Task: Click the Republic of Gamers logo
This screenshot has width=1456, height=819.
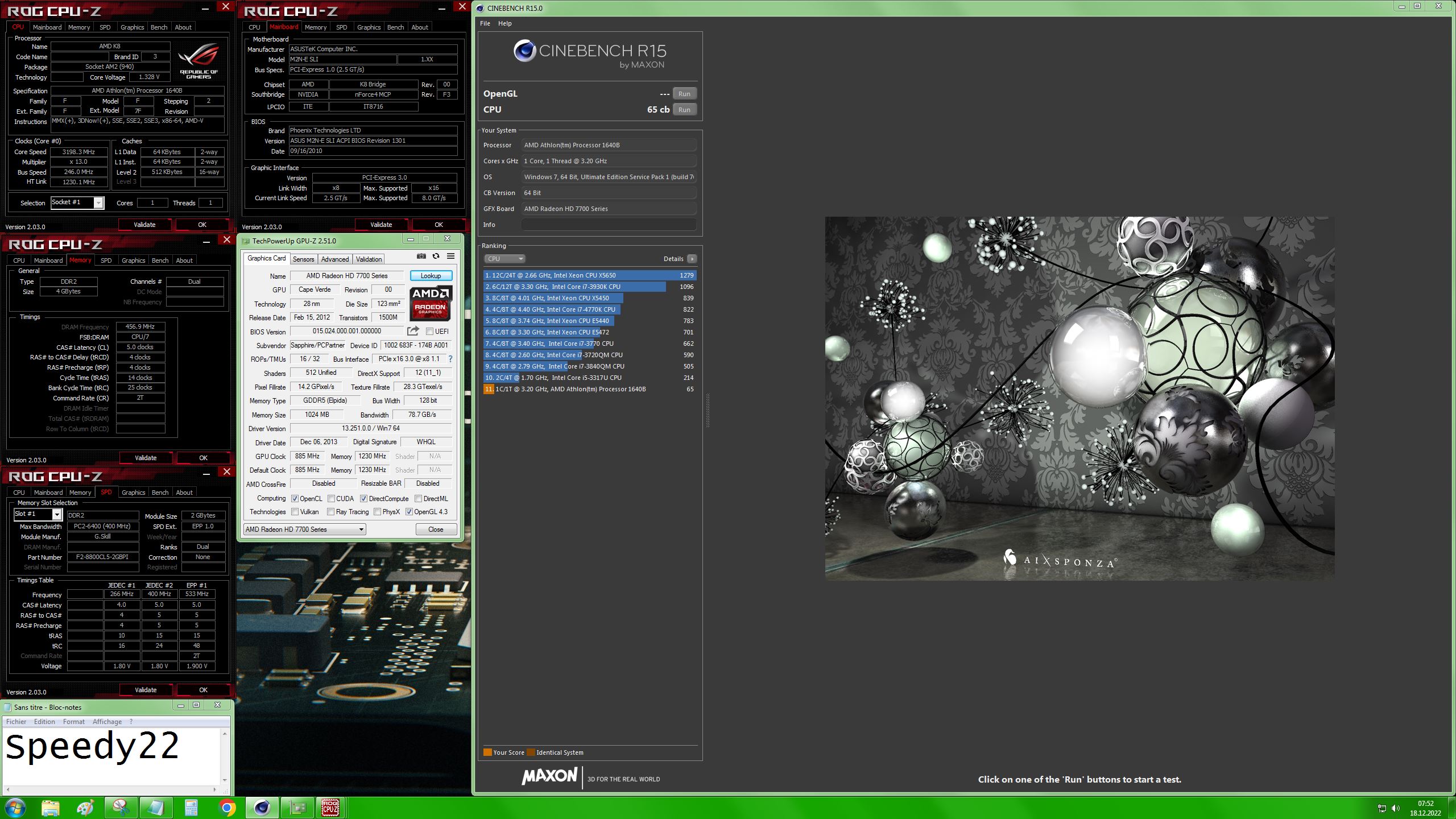Action: 198,61
